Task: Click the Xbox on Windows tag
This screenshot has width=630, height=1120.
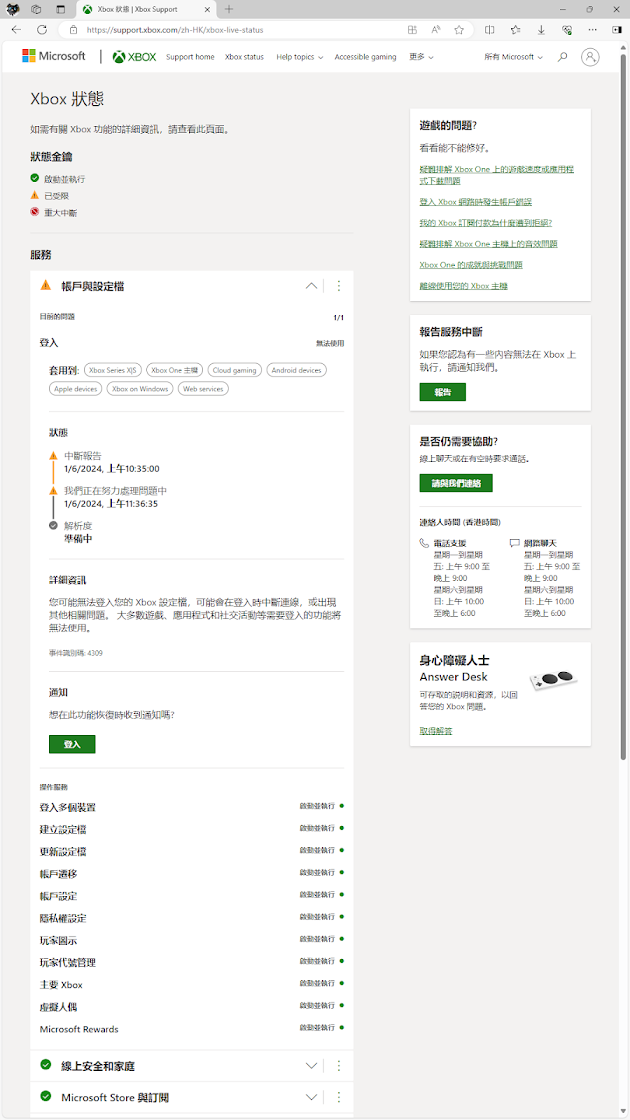Action: 140,389
